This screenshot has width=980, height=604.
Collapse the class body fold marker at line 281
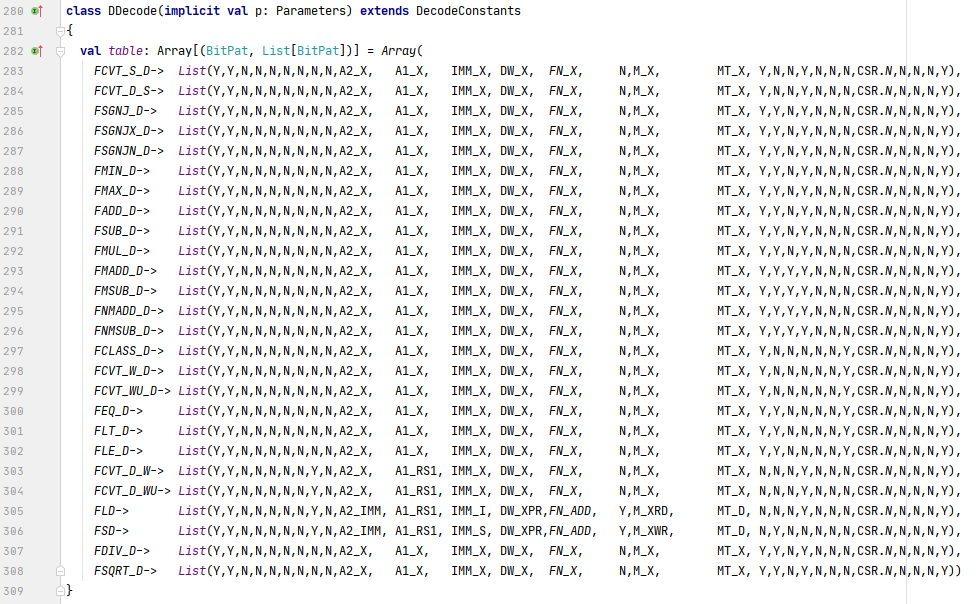pyautogui.click(x=61, y=30)
